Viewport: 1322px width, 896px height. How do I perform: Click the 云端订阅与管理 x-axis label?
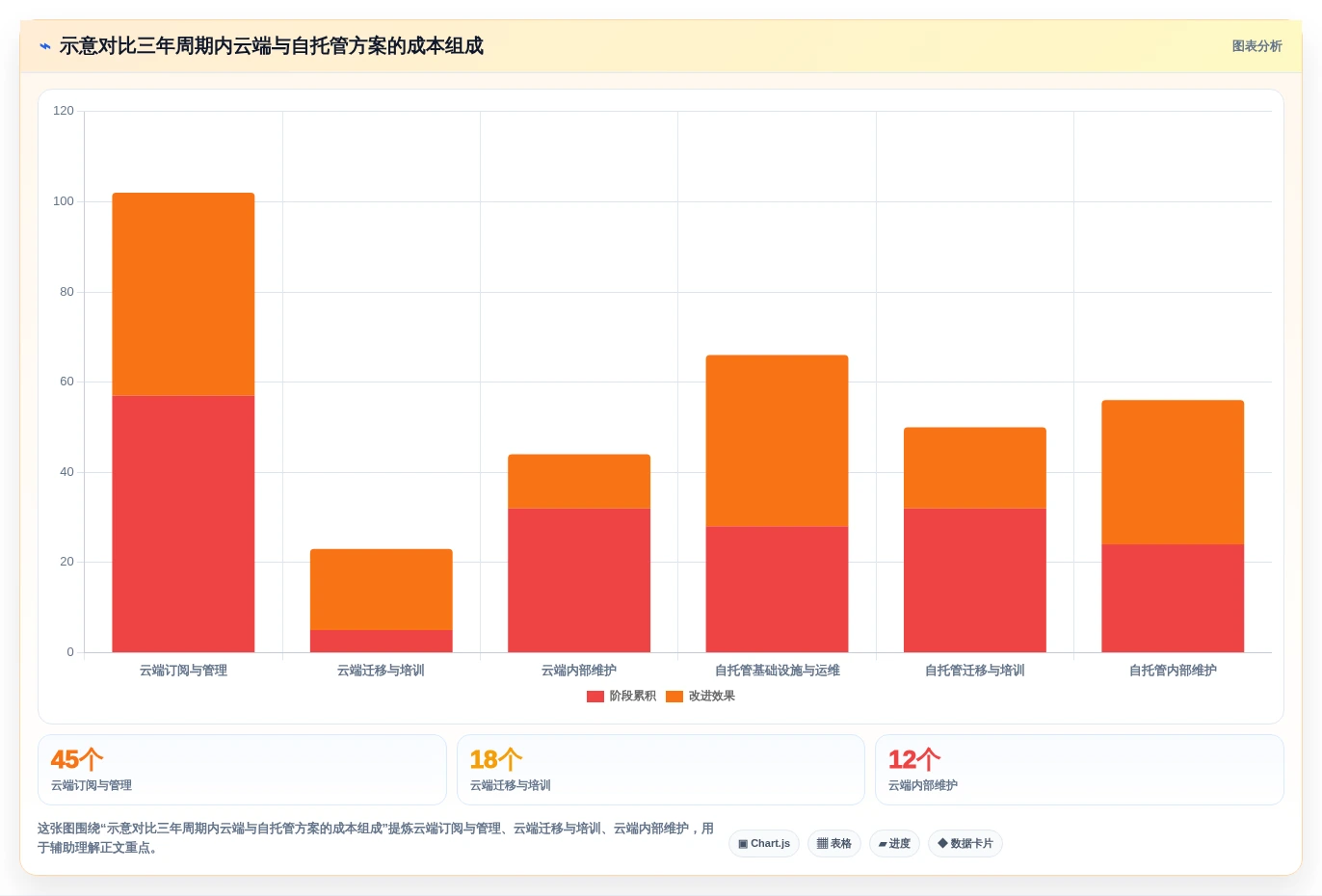(x=183, y=671)
